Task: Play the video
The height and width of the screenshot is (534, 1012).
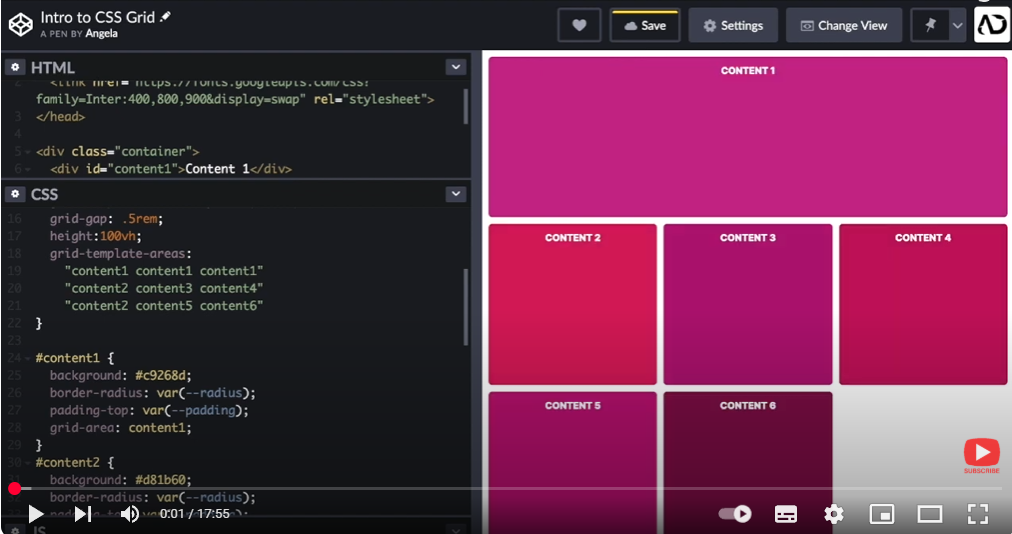Action: pyautogui.click(x=35, y=514)
